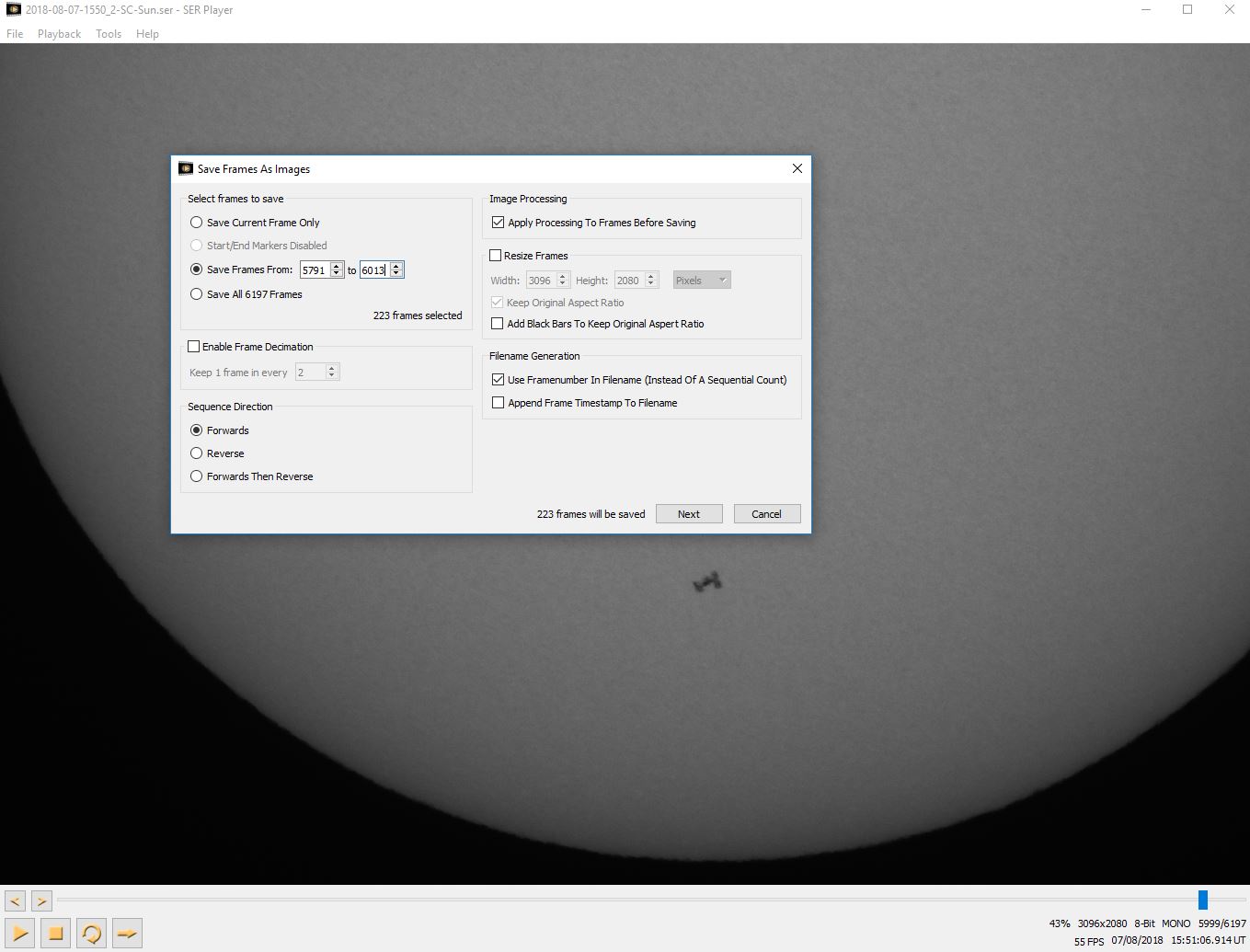Minimize the SER Player window

pyautogui.click(x=1146, y=9)
